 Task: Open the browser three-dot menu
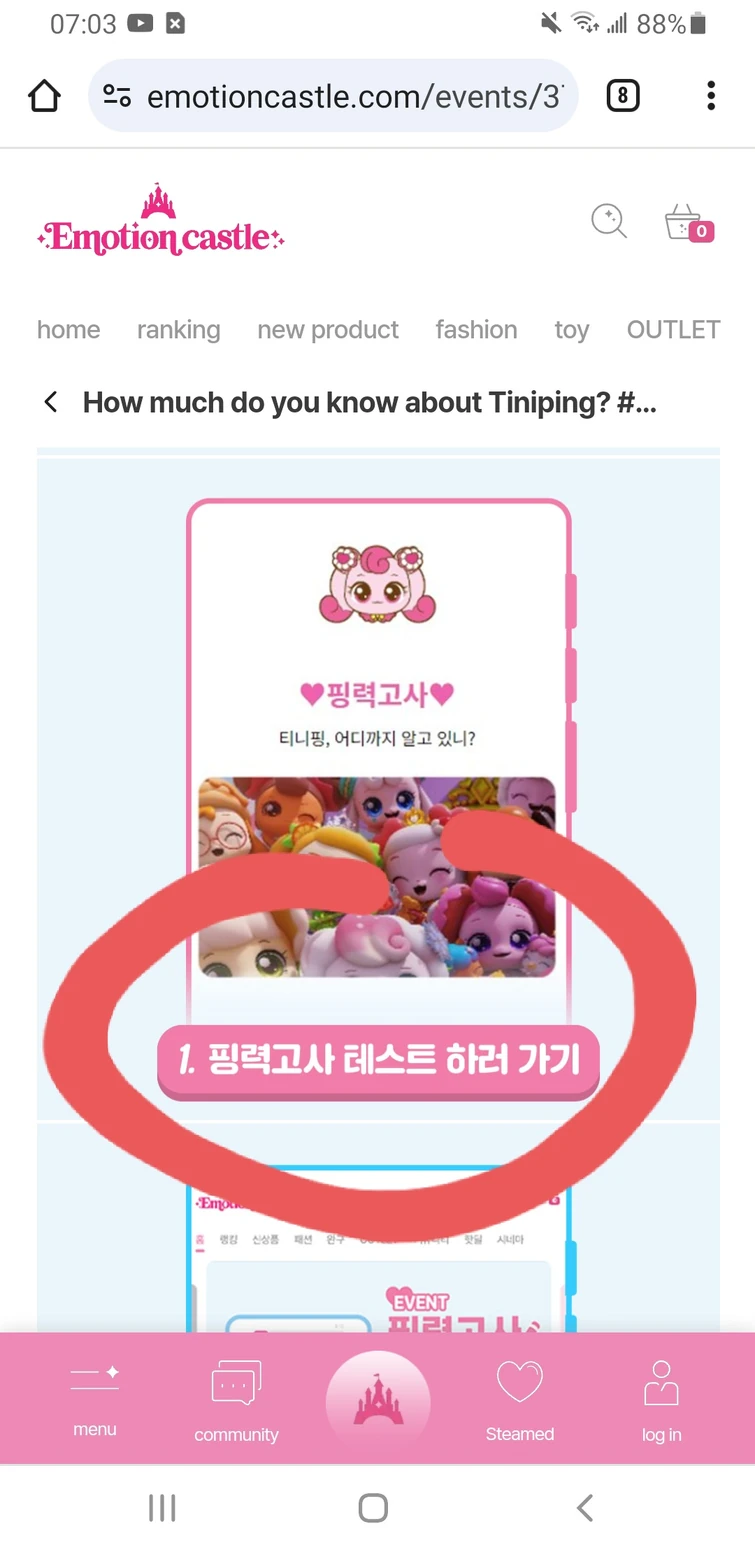point(710,96)
